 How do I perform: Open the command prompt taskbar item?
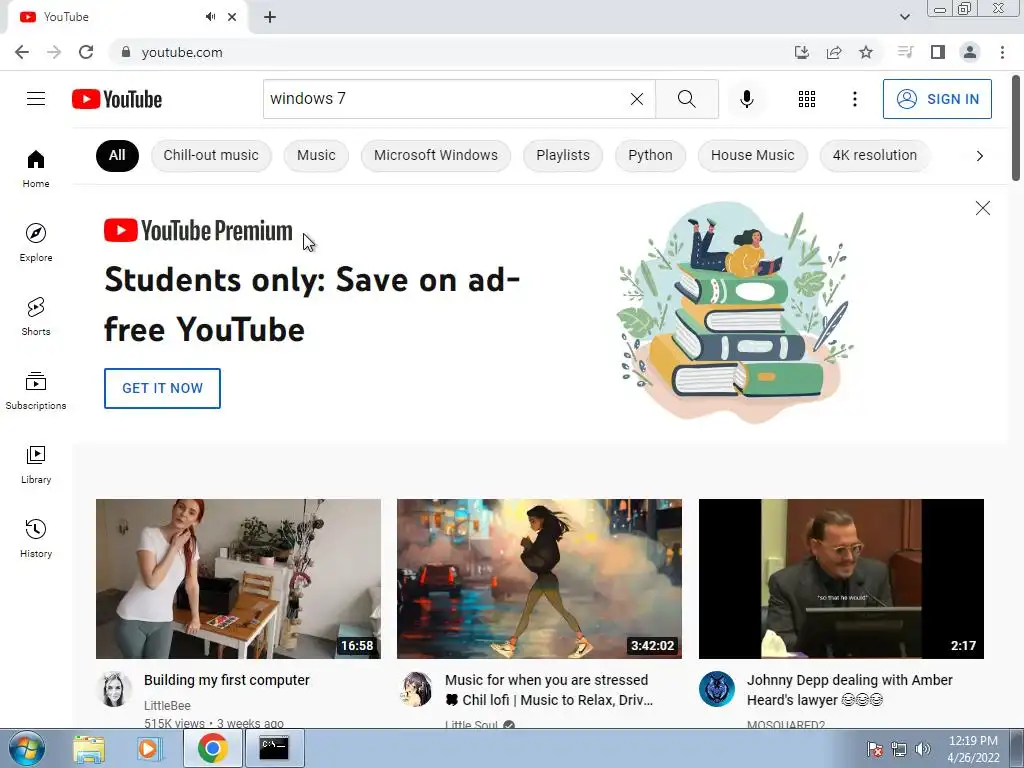(x=274, y=748)
